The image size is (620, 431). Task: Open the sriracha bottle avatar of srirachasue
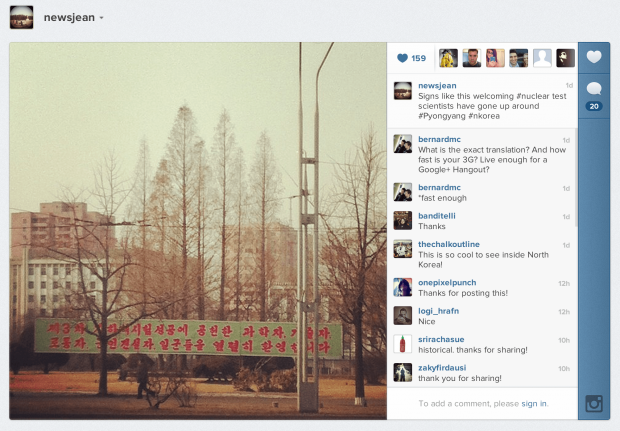click(403, 344)
